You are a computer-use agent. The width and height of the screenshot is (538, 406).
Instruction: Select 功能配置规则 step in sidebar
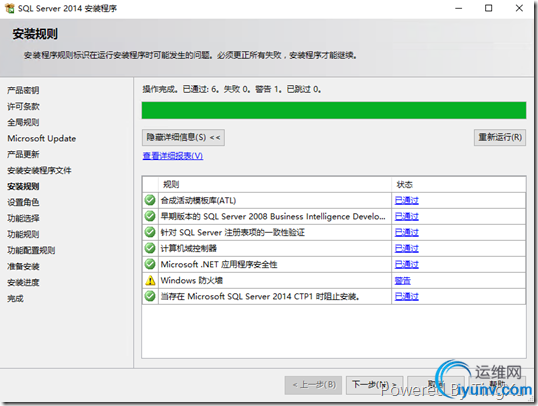(x=31, y=250)
